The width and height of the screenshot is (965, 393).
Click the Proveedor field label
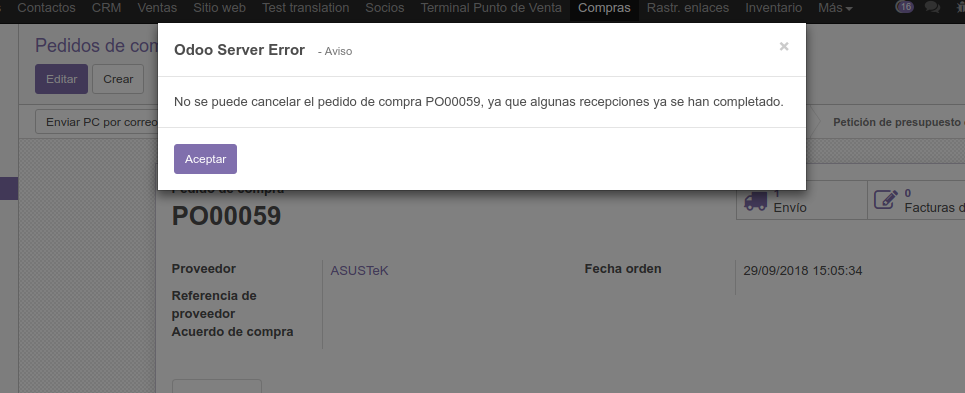coord(204,269)
